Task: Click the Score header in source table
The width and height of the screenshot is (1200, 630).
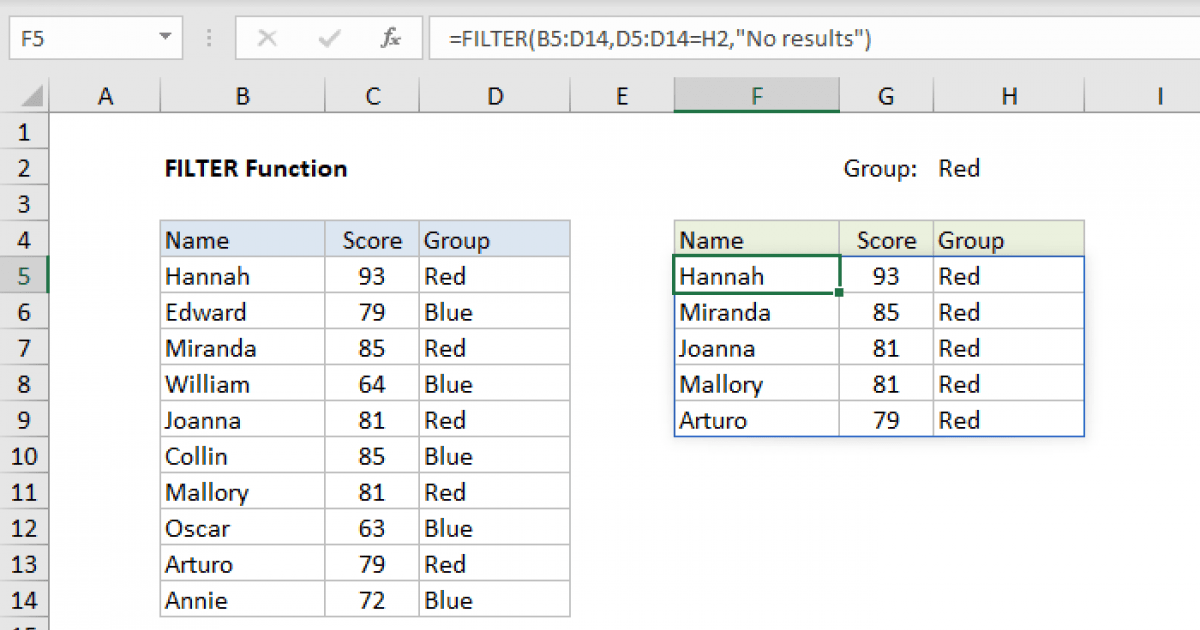Action: click(x=372, y=241)
